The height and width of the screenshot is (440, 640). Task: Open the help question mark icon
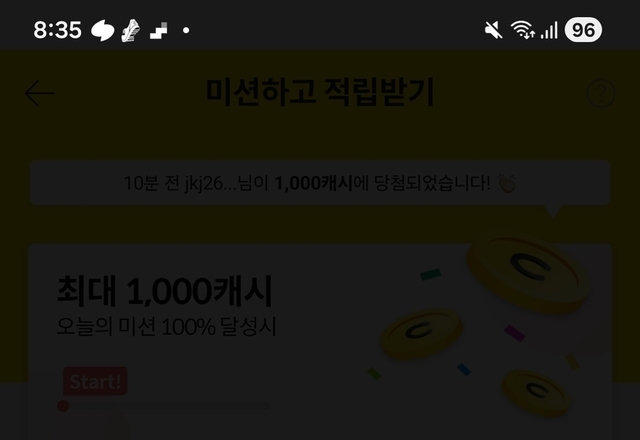tap(601, 93)
